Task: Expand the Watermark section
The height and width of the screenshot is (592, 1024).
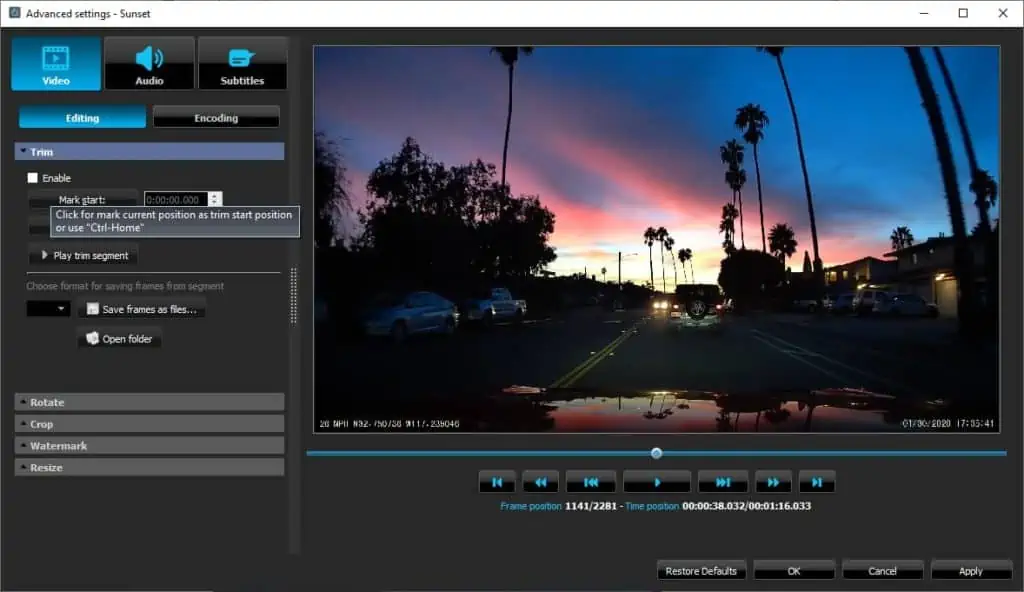Action: coord(150,446)
